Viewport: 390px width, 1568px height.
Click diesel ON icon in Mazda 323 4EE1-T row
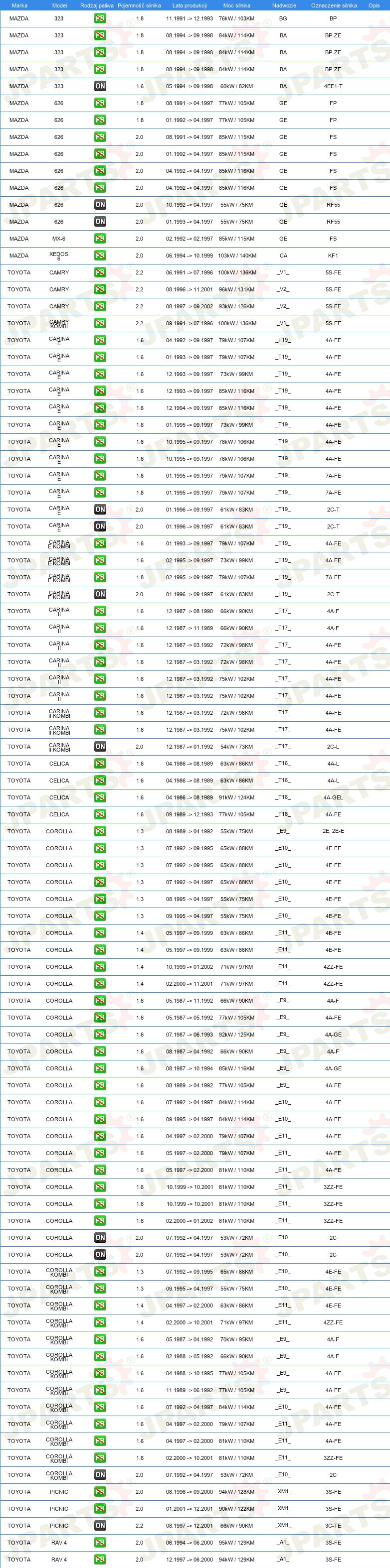pos(100,87)
